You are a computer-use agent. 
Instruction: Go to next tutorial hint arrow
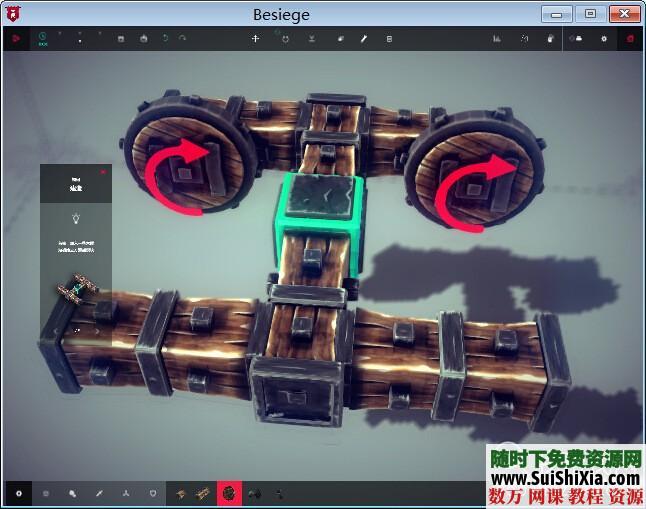[97, 331]
